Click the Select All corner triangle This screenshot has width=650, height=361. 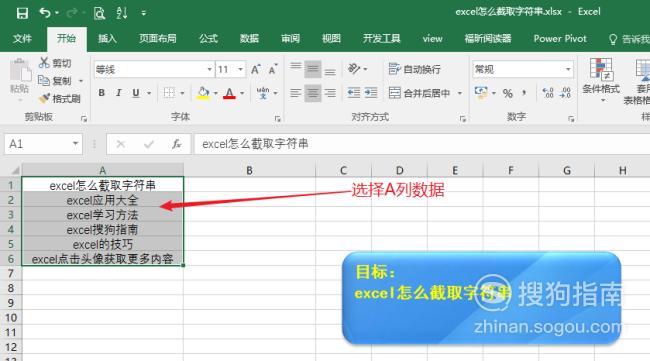pos(15,170)
